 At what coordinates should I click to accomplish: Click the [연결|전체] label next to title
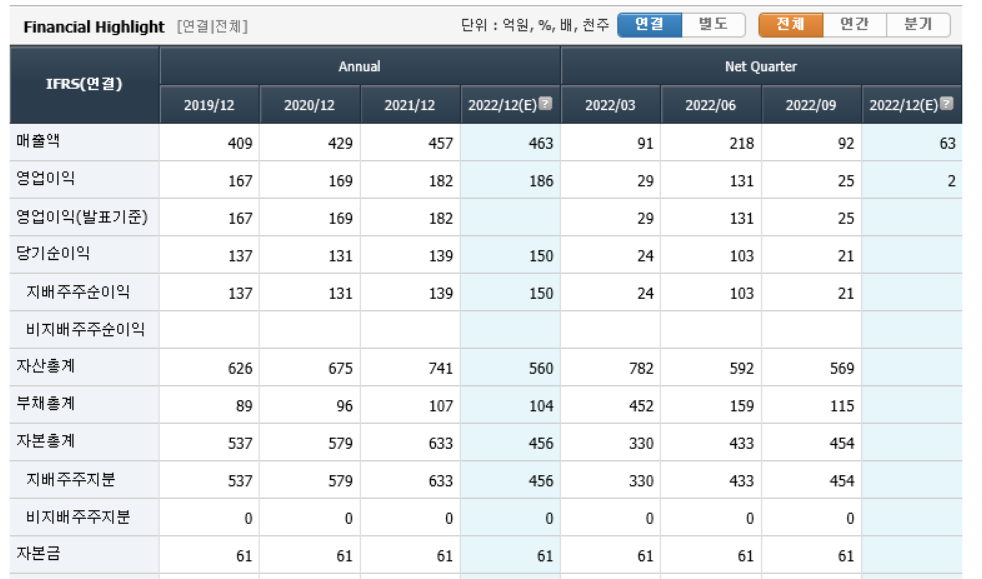(212, 26)
